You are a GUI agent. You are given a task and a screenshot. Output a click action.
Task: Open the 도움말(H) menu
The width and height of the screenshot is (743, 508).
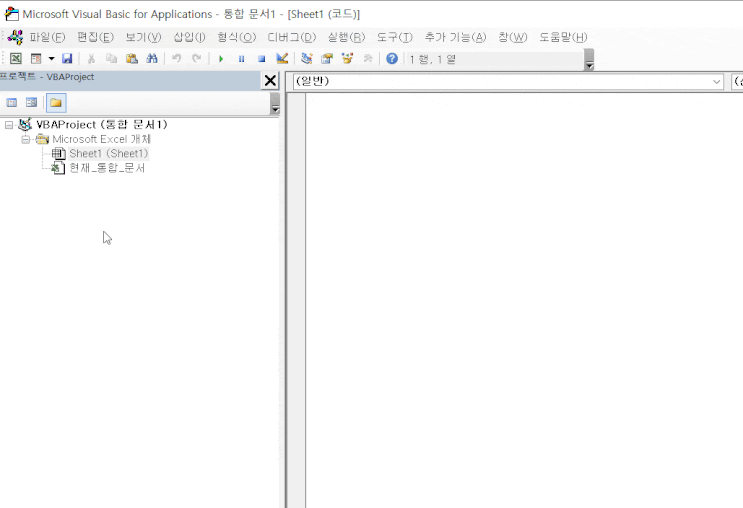click(563, 37)
